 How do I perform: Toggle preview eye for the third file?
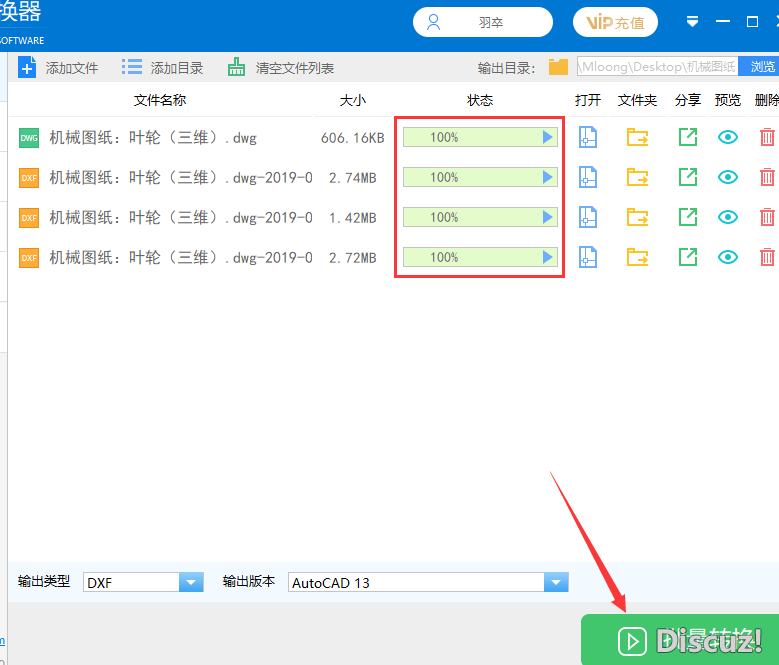pyautogui.click(x=728, y=217)
